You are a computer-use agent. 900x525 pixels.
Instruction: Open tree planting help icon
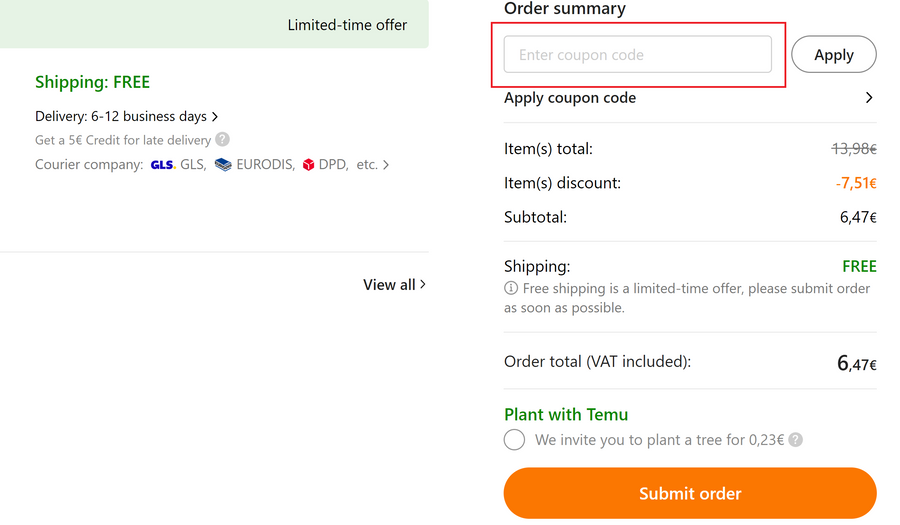click(796, 440)
